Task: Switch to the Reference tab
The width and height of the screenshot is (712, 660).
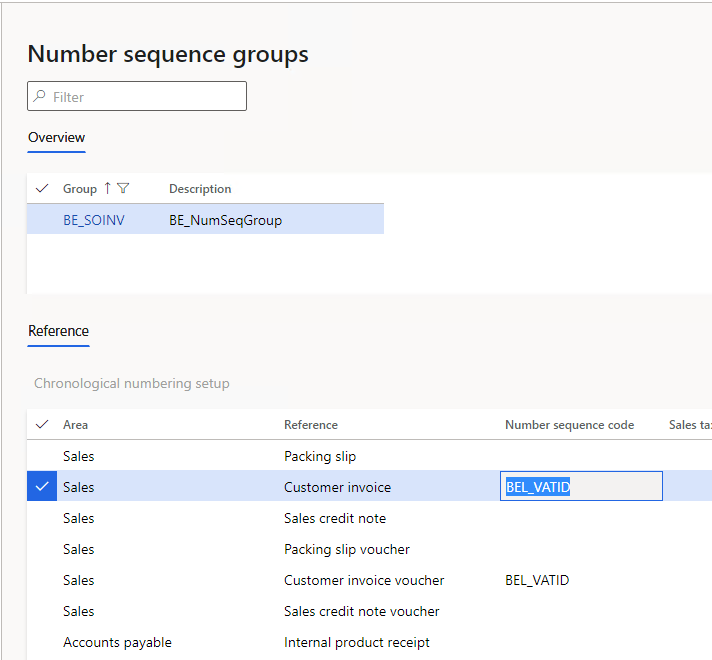Action: pyautogui.click(x=58, y=331)
